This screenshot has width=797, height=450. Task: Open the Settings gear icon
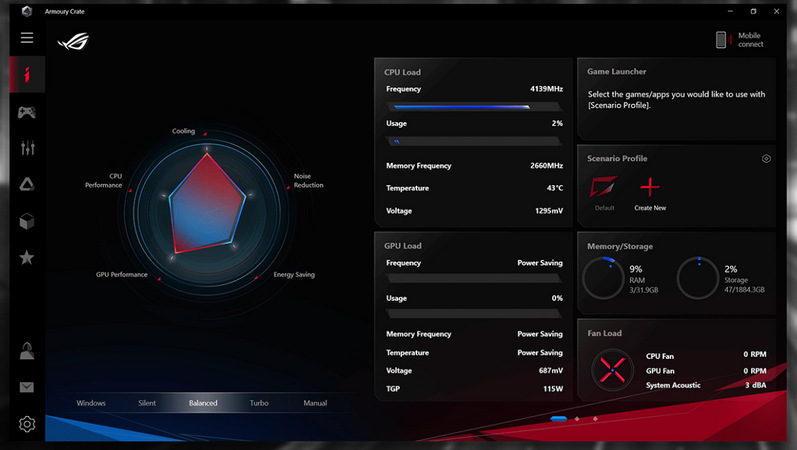[x=27, y=424]
